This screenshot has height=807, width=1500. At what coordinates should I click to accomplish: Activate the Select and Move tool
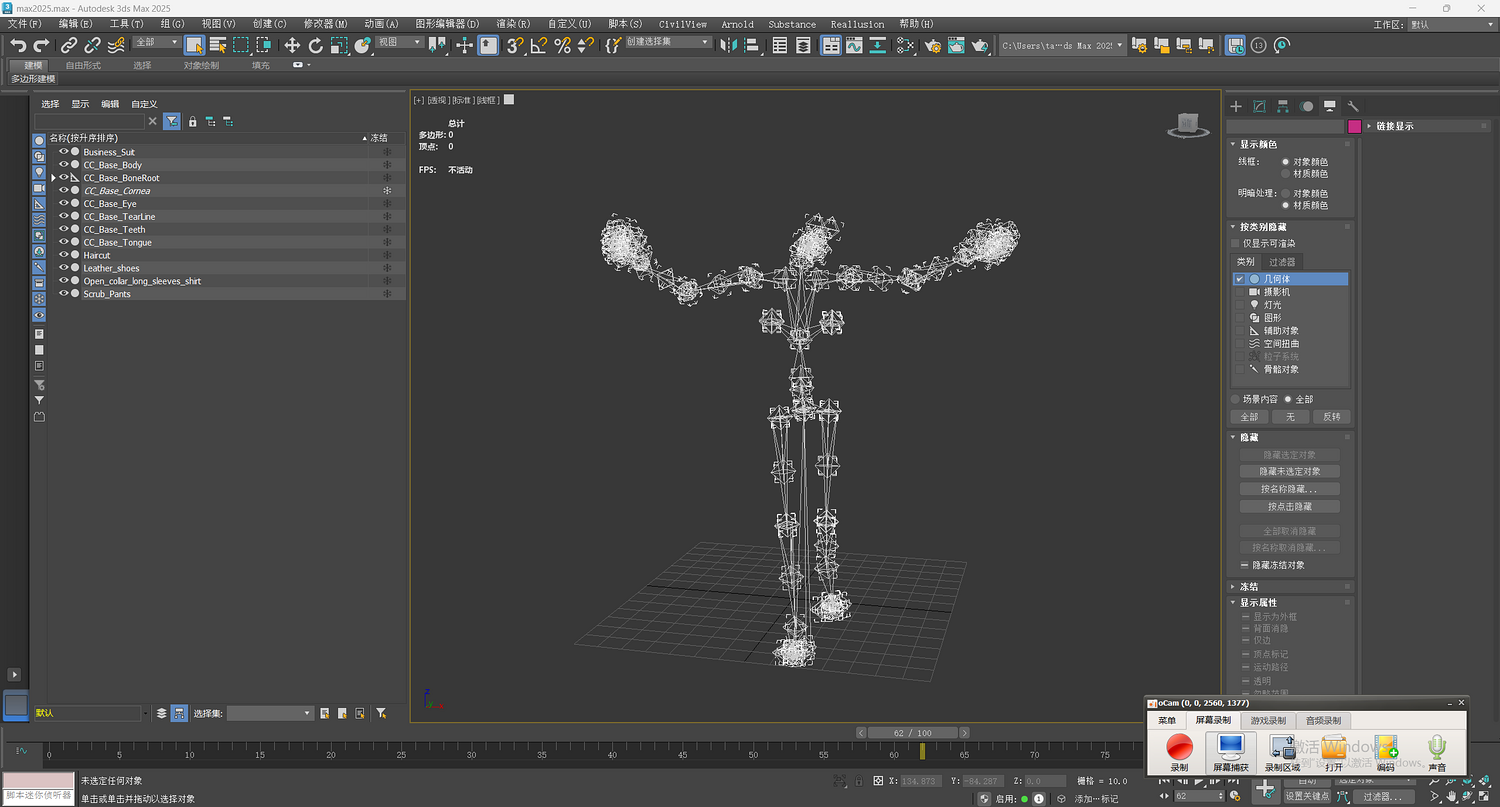tap(292, 45)
